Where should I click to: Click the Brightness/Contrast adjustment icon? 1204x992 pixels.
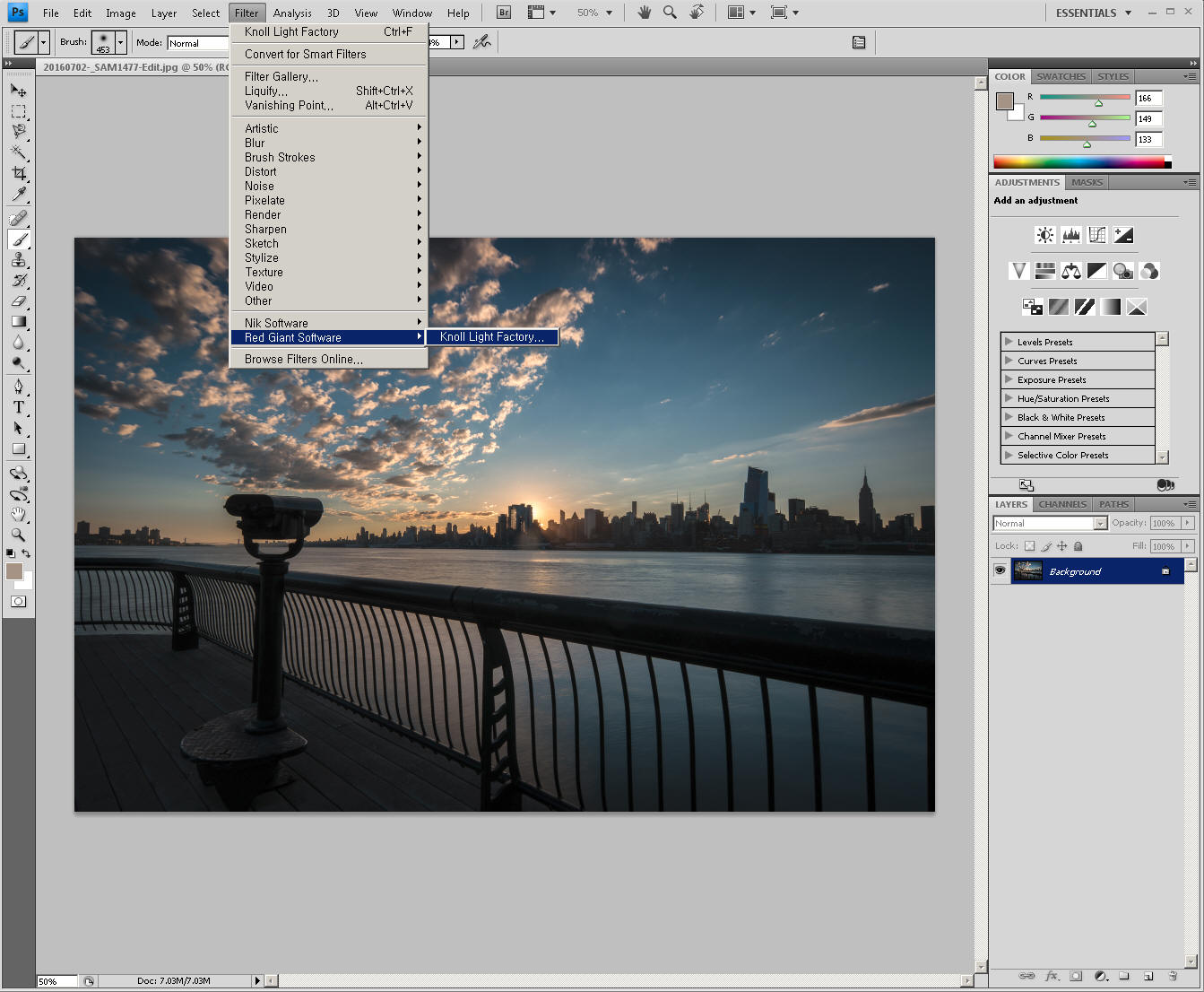pos(1044,235)
